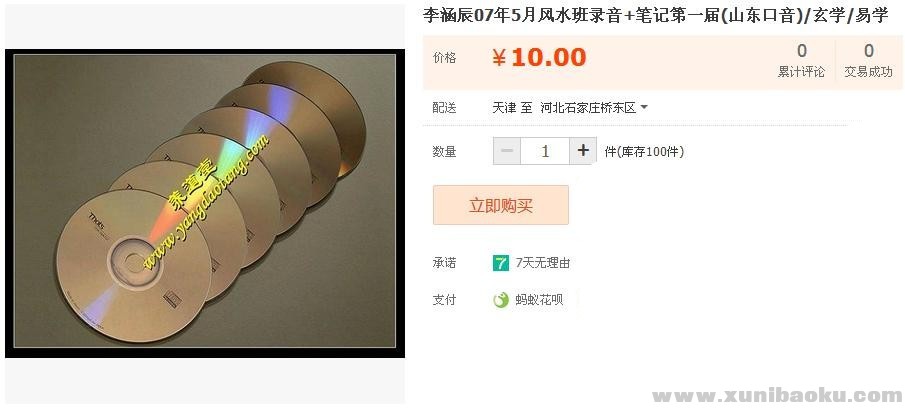Click the 立即购买 buy now button

[x=500, y=205]
